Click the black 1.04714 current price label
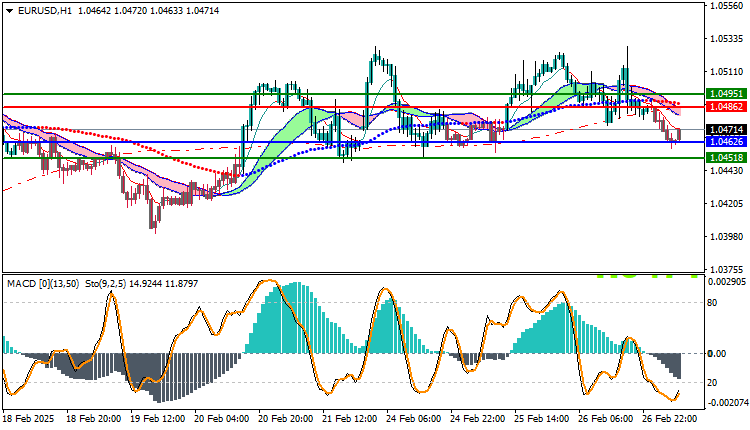The width and height of the screenshot is (750, 430). [726, 130]
